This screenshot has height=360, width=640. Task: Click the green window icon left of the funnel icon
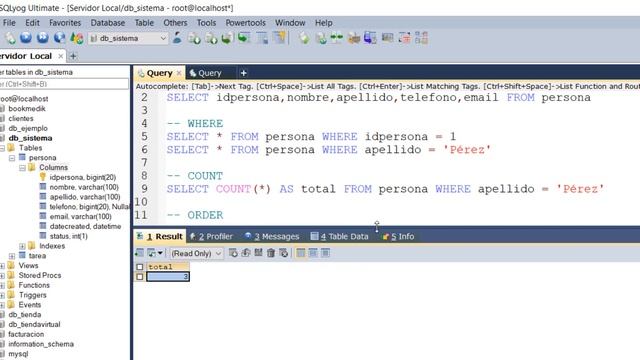click(x=244, y=38)
